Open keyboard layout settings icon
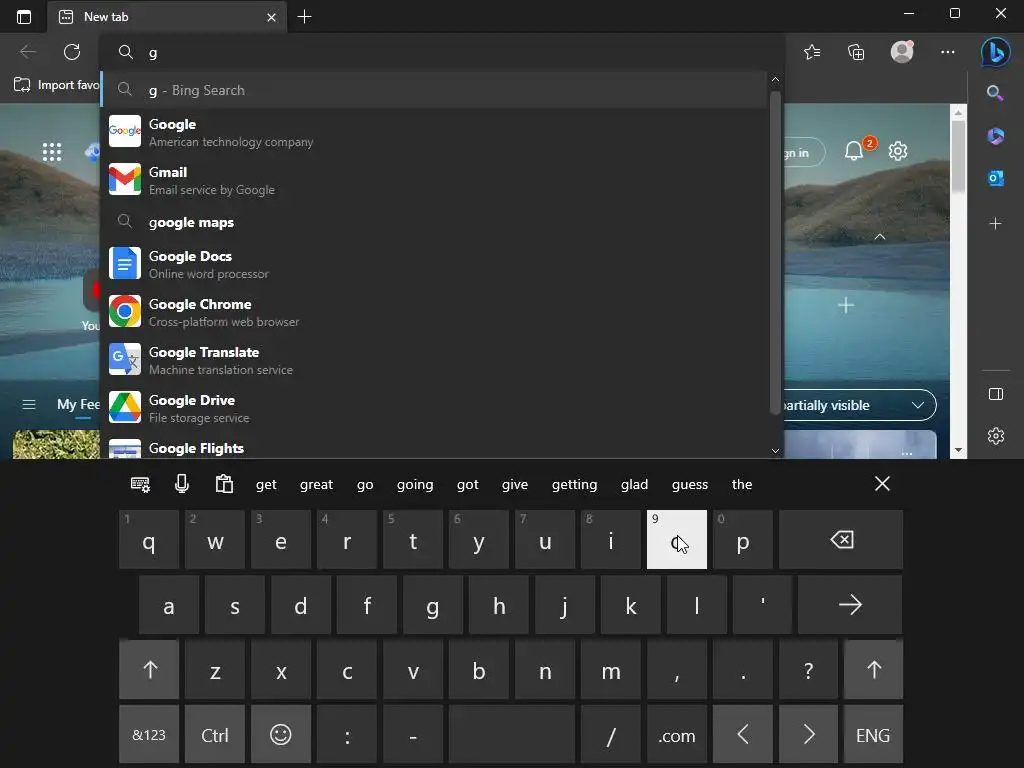1024x768 pixels. 140,485
